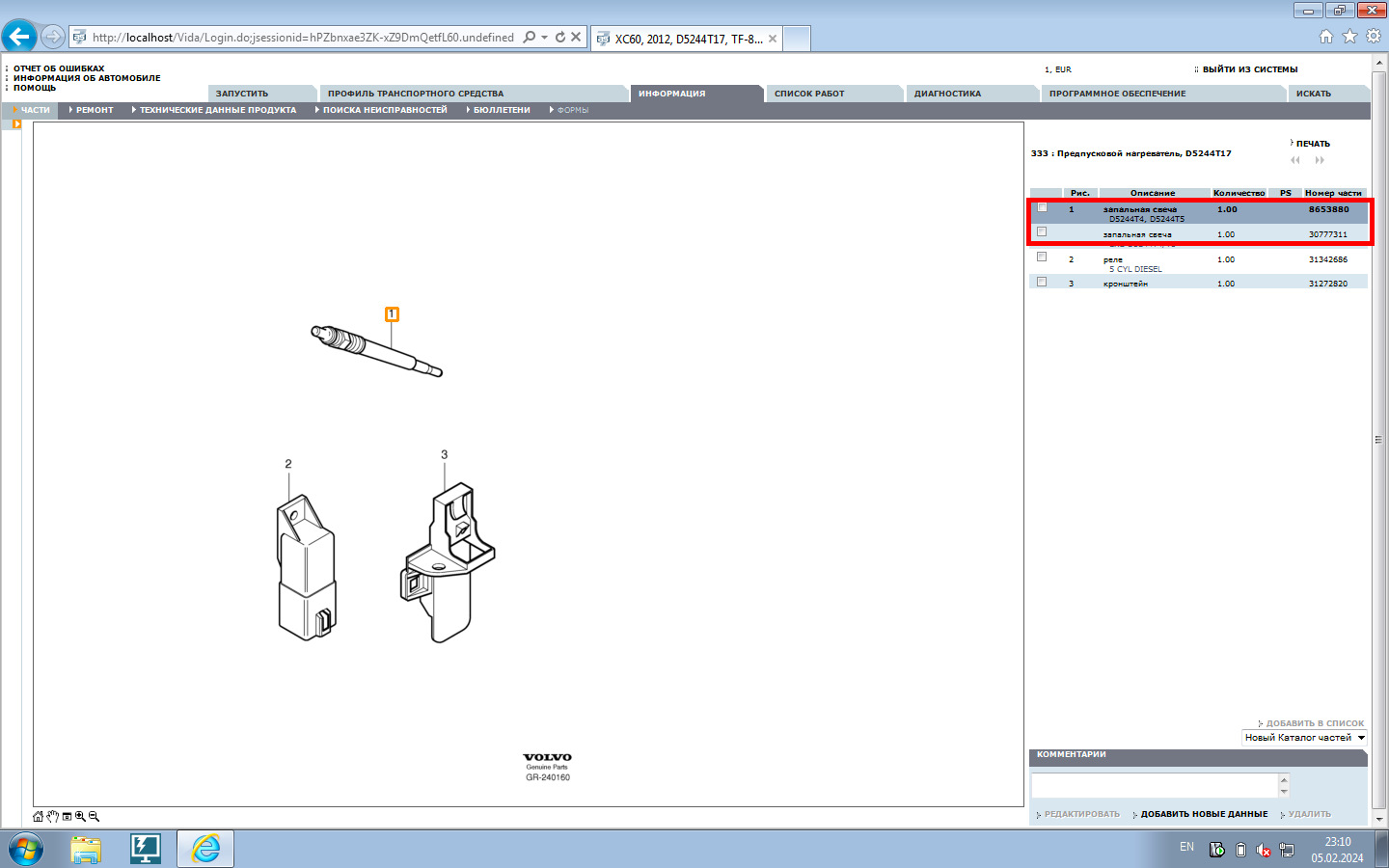
Task: Check the box for part 31272820 кронштейн
Action: [x=1042, y=282]
